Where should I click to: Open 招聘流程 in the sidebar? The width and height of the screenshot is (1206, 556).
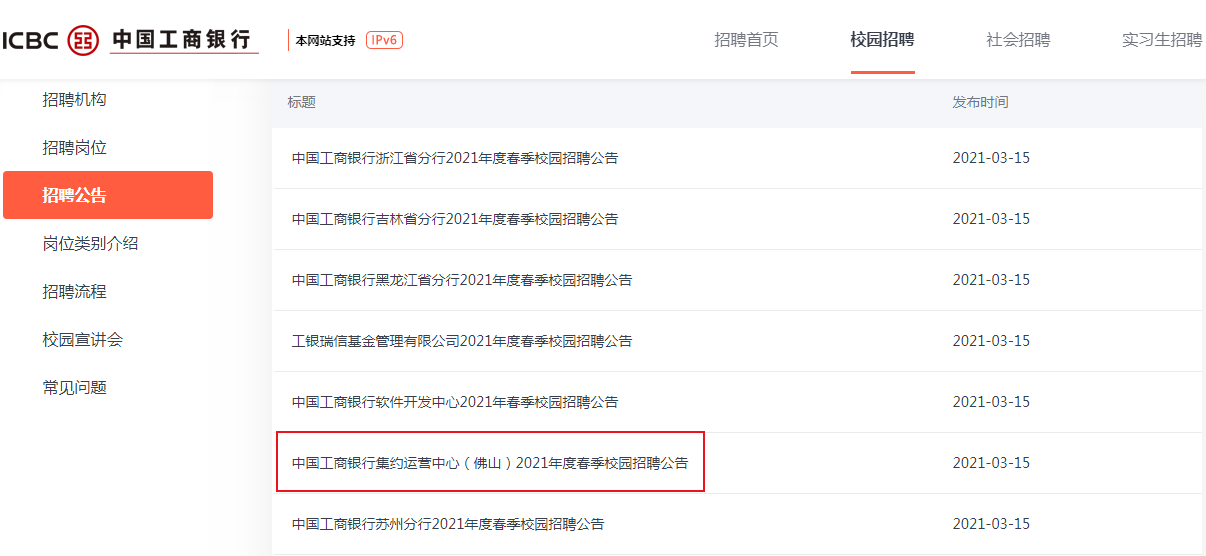(74, 292)
